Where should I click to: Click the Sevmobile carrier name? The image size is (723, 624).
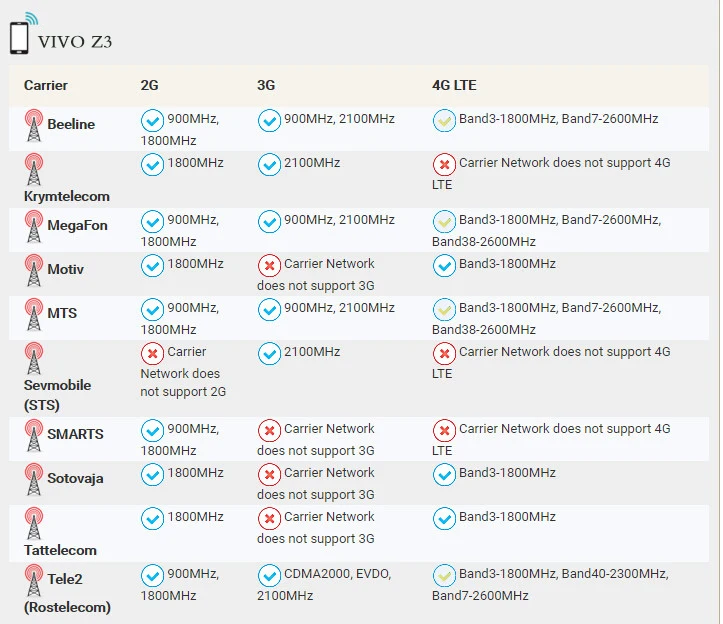pos(57,395)
